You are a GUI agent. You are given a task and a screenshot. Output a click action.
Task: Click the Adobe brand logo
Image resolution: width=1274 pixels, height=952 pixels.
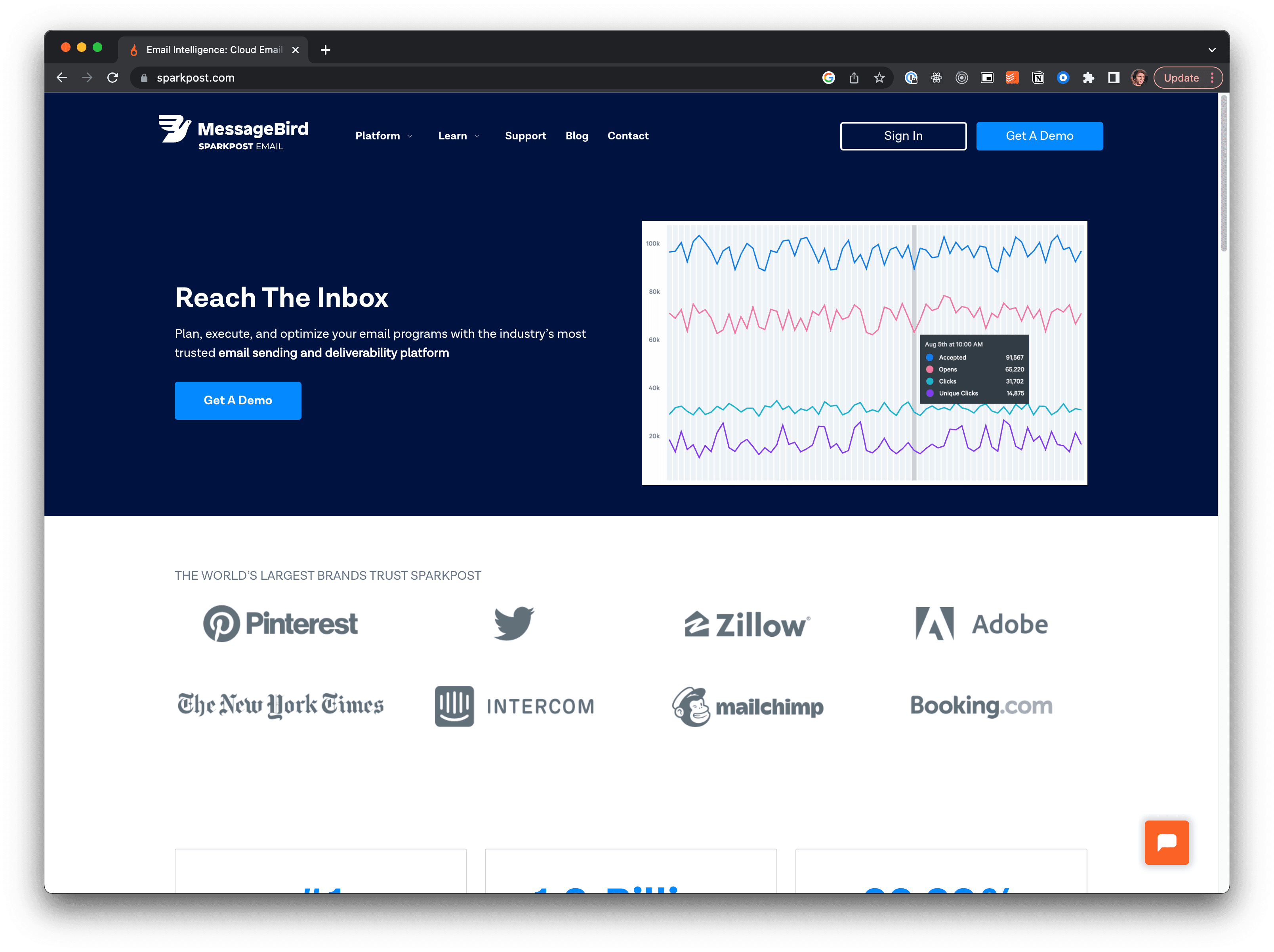tap(981, 624)
